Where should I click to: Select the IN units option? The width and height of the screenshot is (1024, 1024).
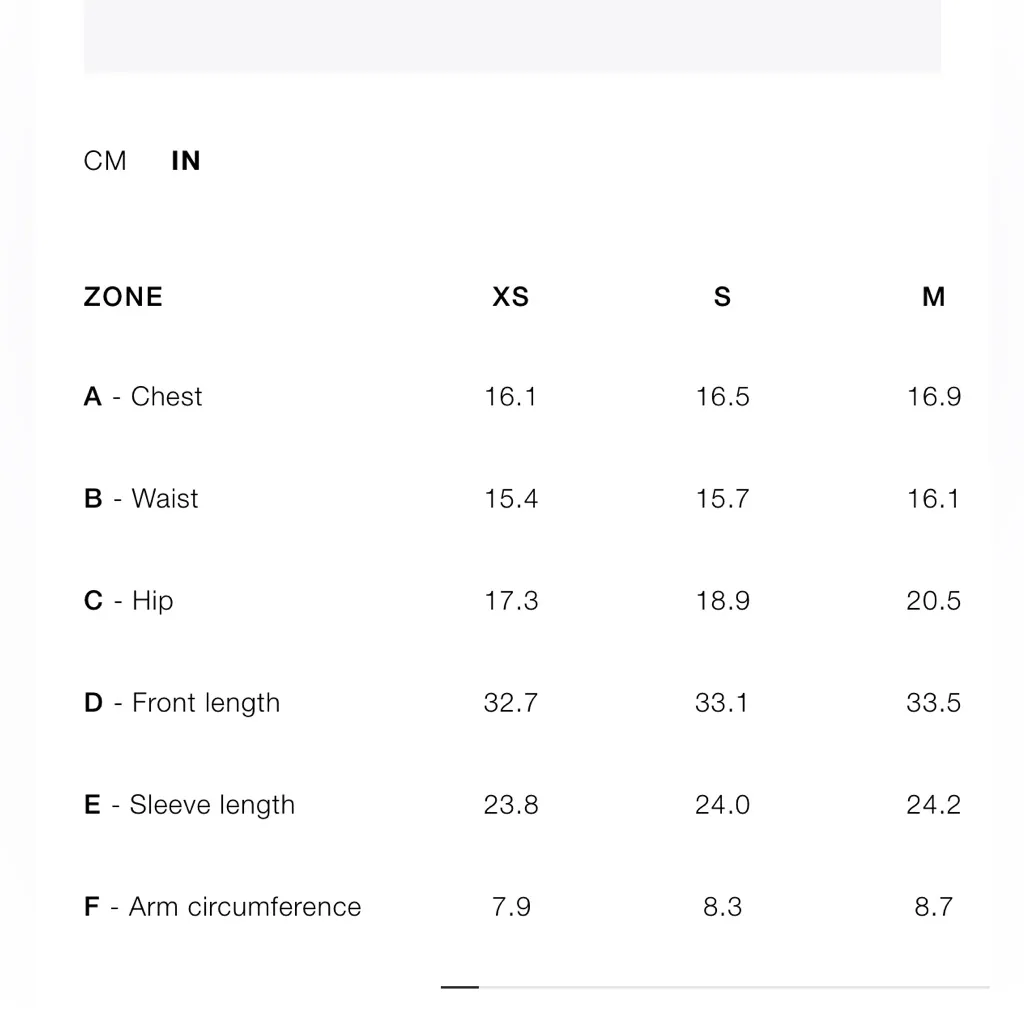(x=186, y=161)
